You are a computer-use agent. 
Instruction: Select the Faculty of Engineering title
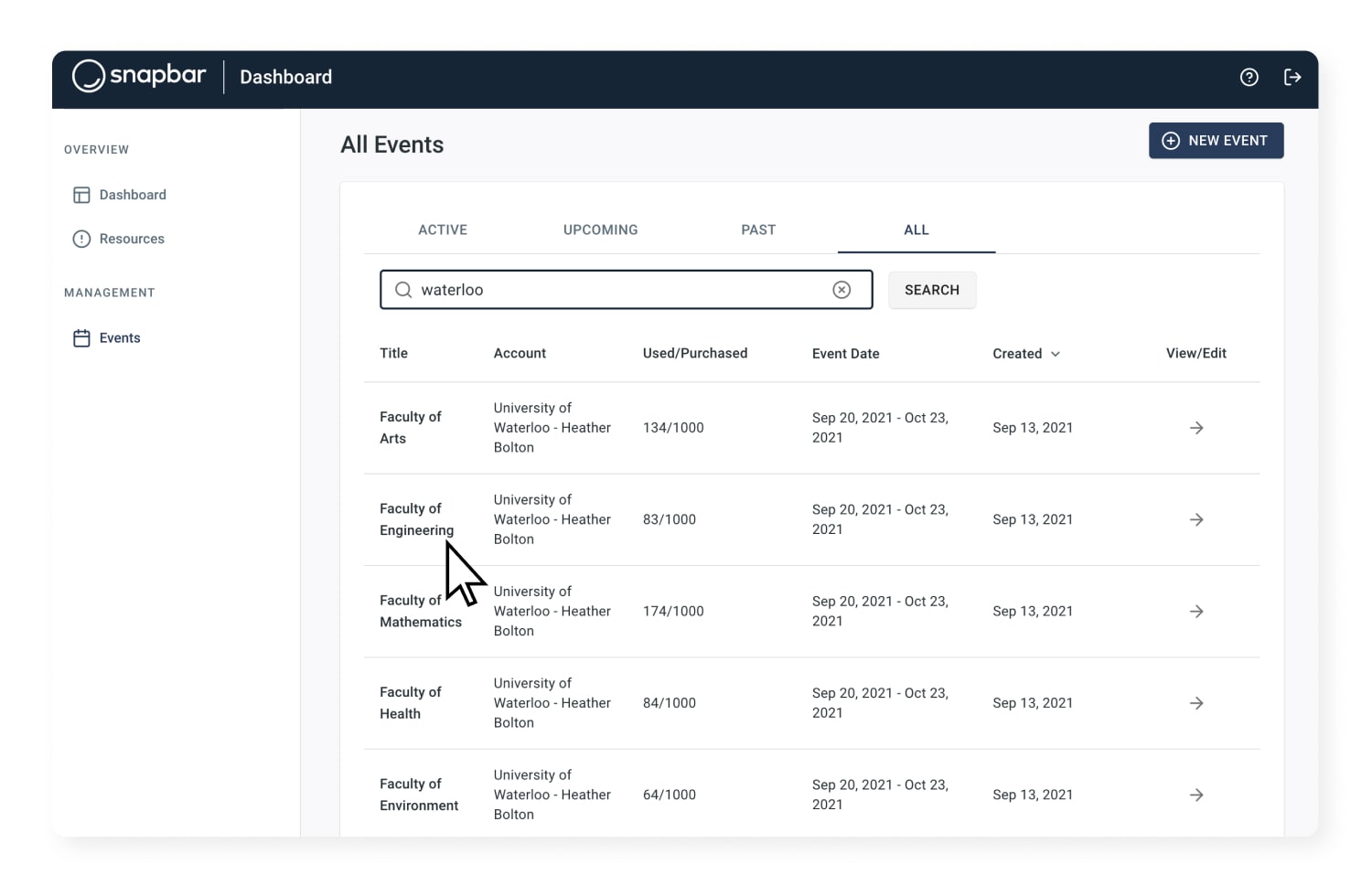point(416,519)
